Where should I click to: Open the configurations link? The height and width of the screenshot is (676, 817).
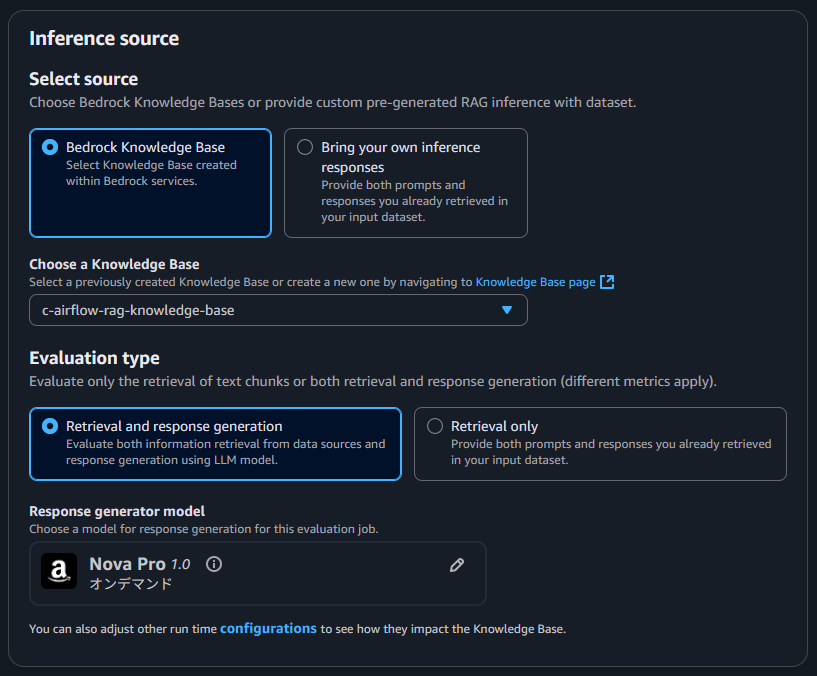pyautogui.click(x=268, y=628)
